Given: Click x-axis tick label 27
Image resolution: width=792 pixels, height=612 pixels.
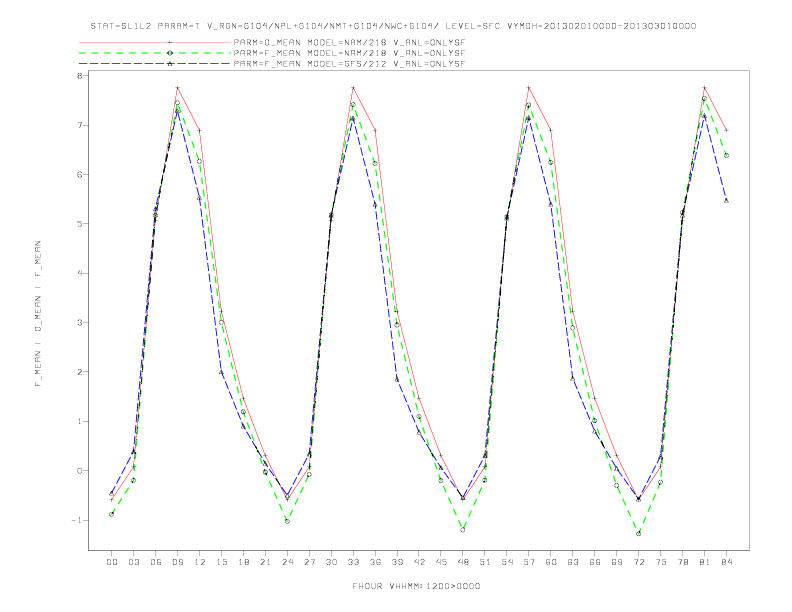Looking at the screenshot, I should pyautogui.click(x=309, y=562).
